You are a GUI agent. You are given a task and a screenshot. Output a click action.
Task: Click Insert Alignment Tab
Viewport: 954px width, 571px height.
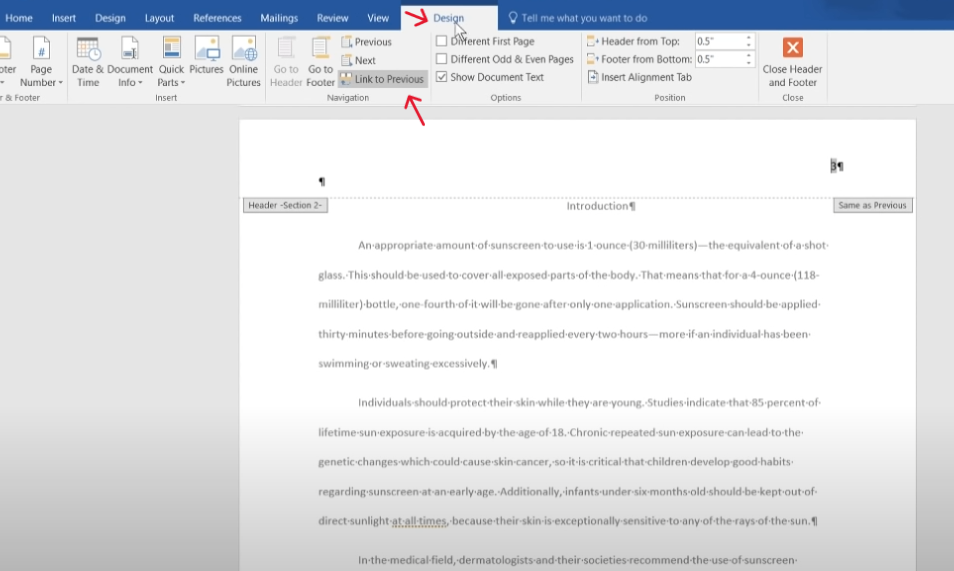coord(639,77)
